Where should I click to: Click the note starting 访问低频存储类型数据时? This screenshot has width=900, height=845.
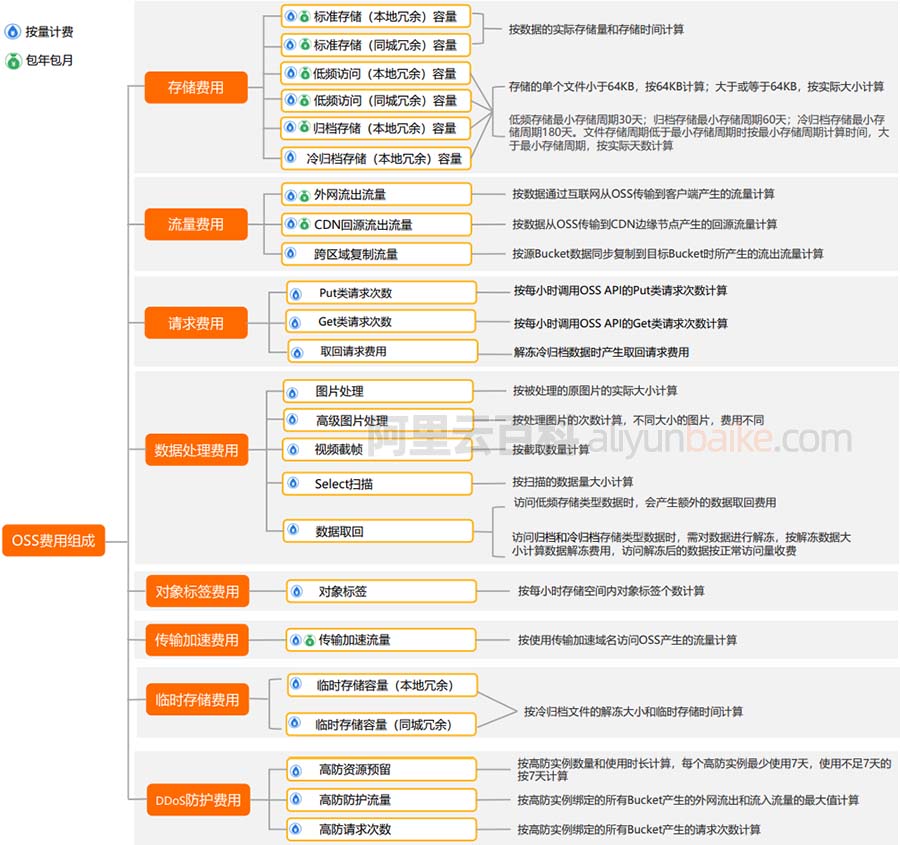[x=645, y=502]
